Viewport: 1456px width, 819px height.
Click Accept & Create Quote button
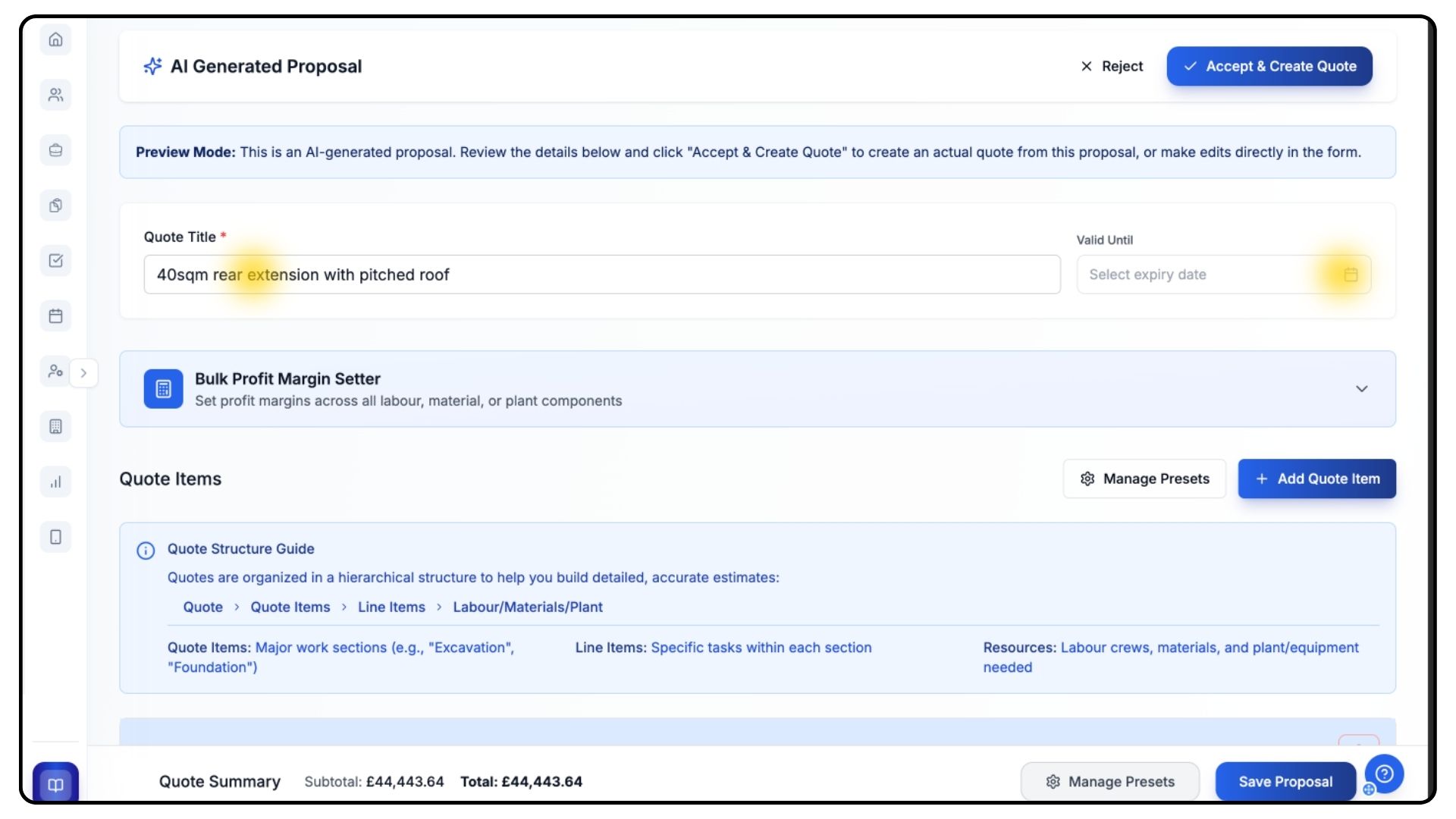tap(1269, 66)
